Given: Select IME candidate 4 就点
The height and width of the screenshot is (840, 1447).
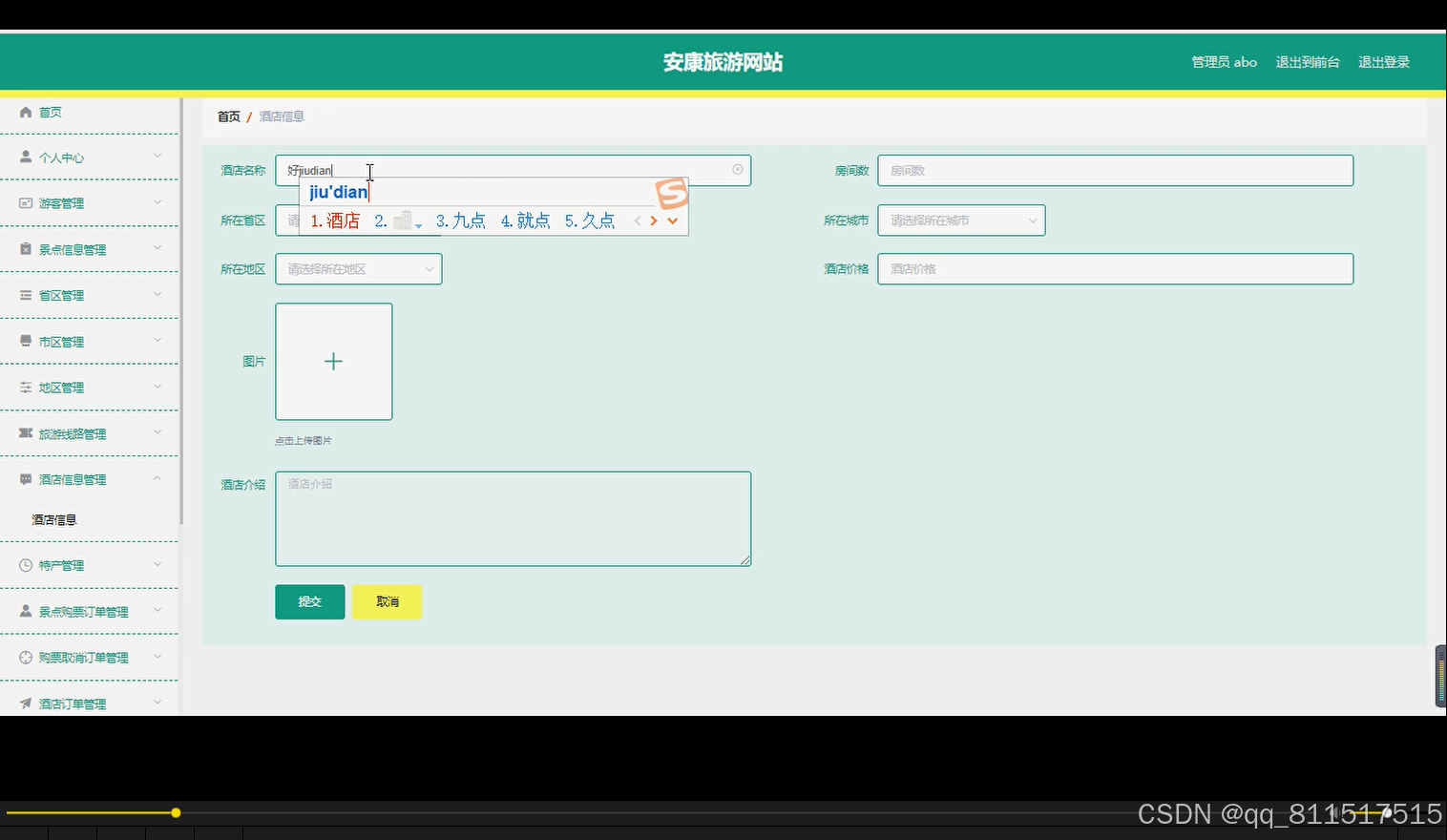Looking at the screenshot, I should click(526, 220).
